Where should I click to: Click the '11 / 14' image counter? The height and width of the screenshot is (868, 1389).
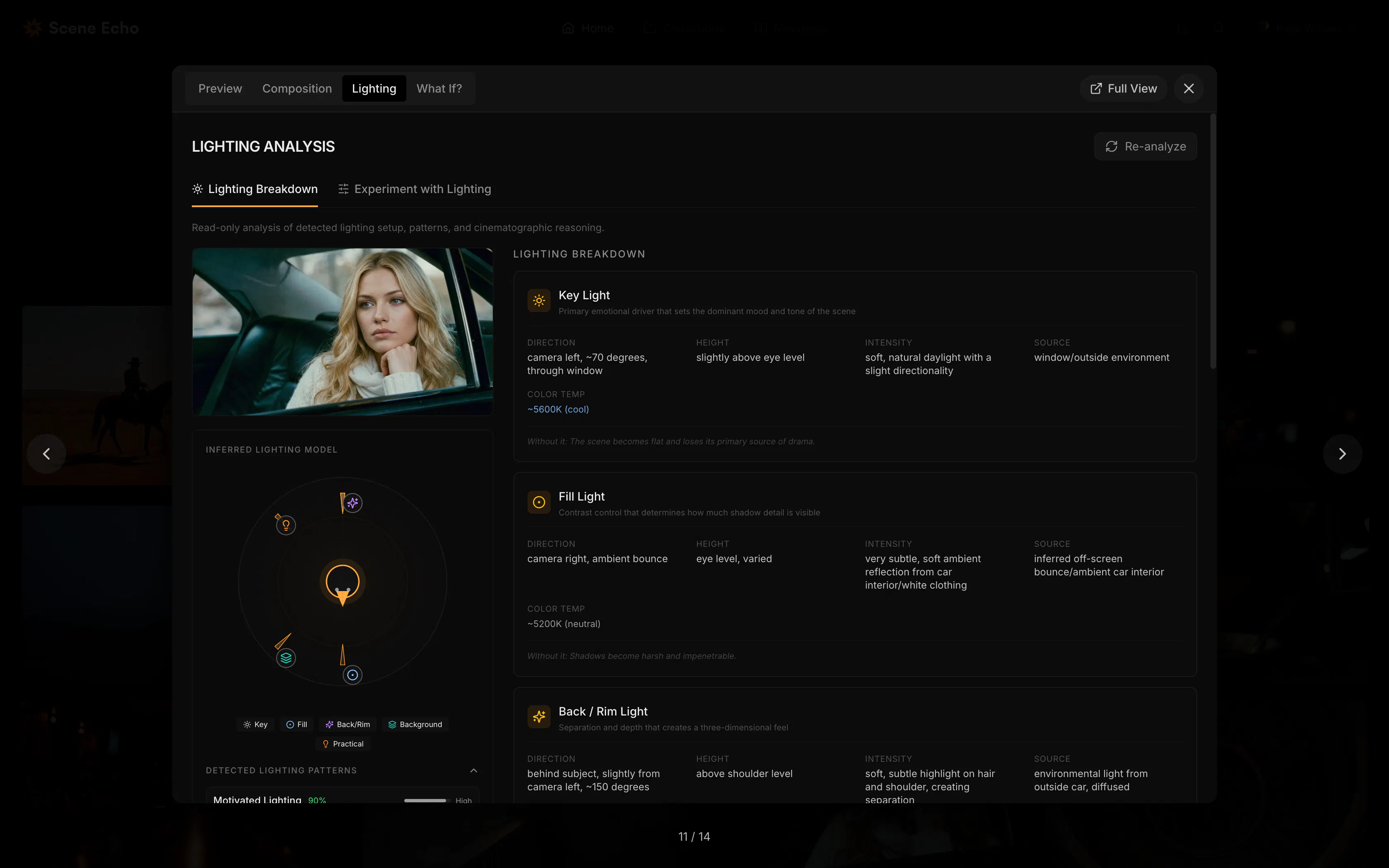click(x=694, y=837)
